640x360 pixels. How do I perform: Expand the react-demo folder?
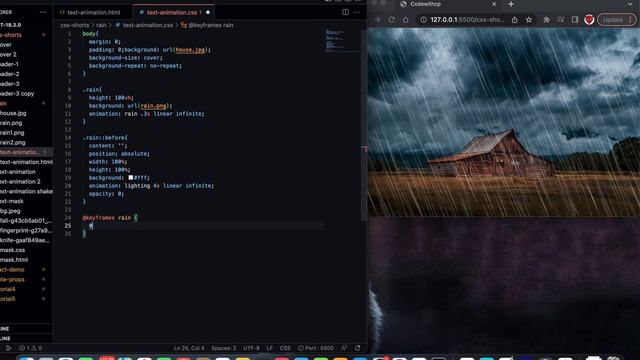pyautogui.click(x=12, y=269)
